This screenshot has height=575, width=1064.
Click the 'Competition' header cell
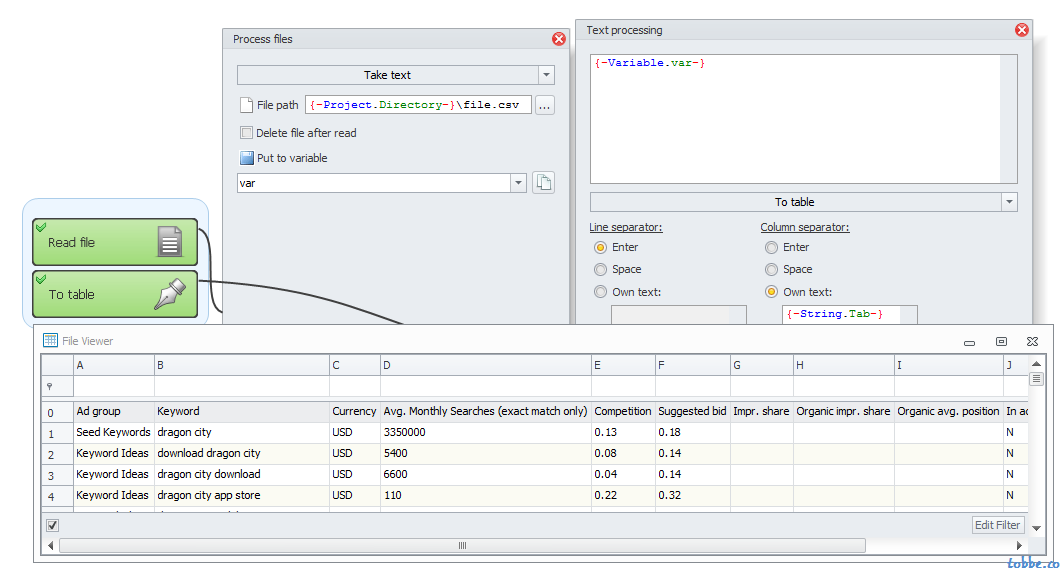623,411
